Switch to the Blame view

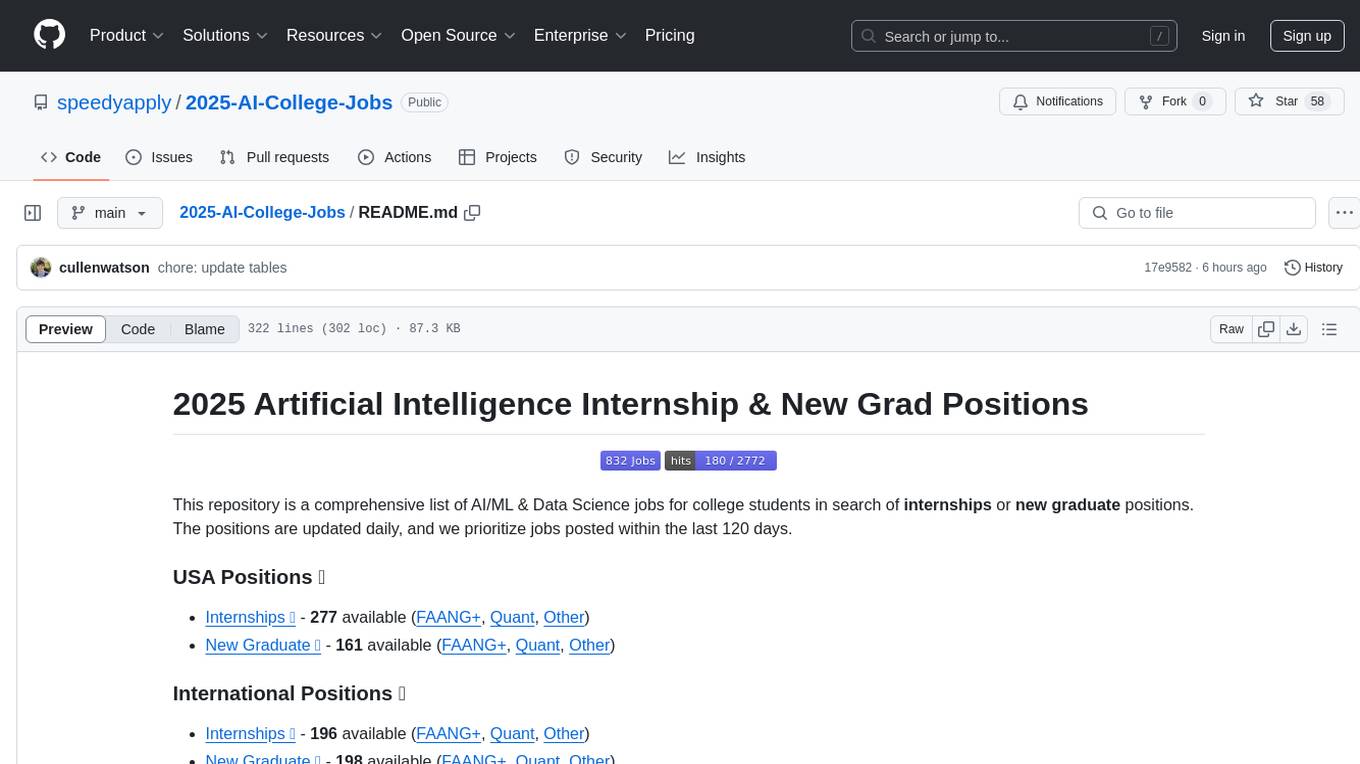pos(204,329)
